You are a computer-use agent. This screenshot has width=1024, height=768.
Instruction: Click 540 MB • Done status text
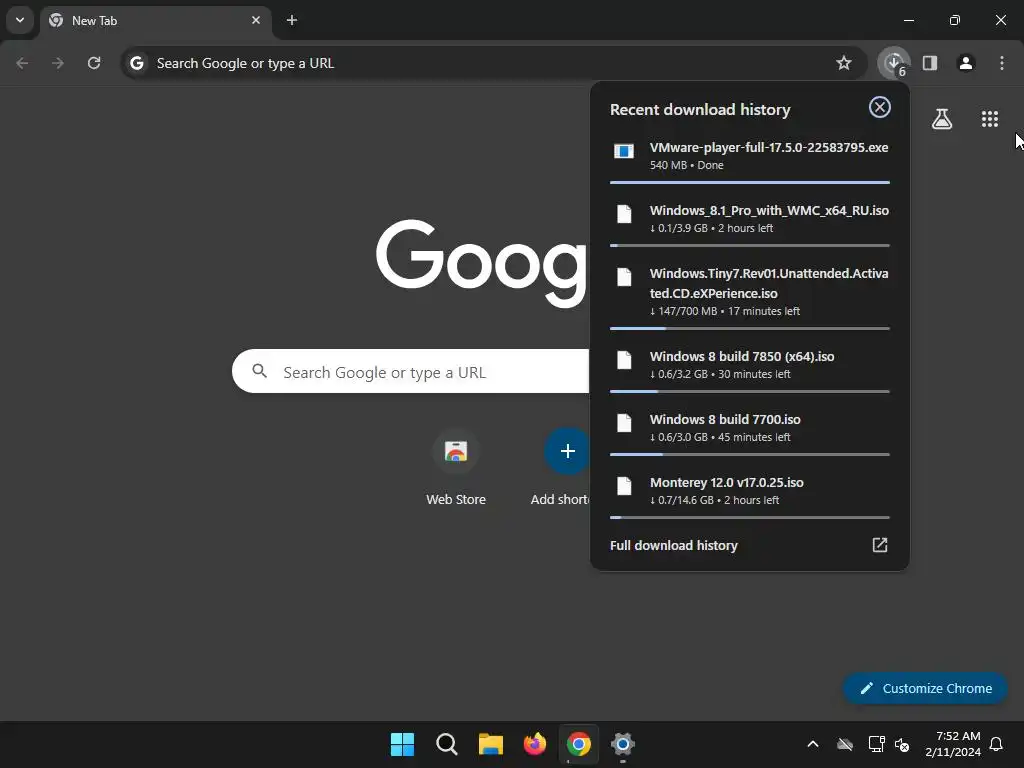pyautogui.click(x=686, y=165)
